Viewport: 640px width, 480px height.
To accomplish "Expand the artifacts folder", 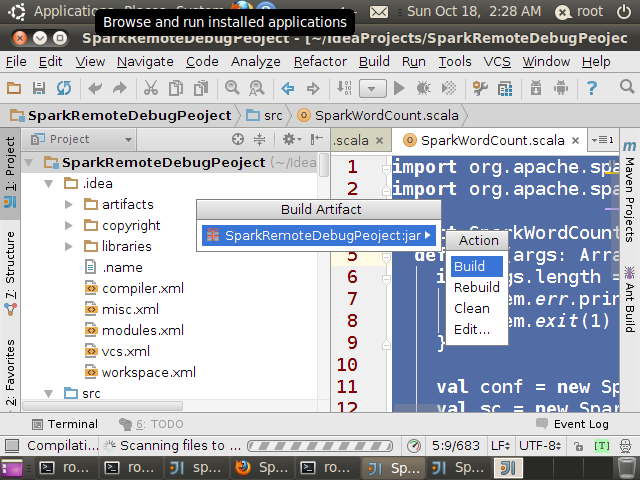I will (x=69, y=204).
